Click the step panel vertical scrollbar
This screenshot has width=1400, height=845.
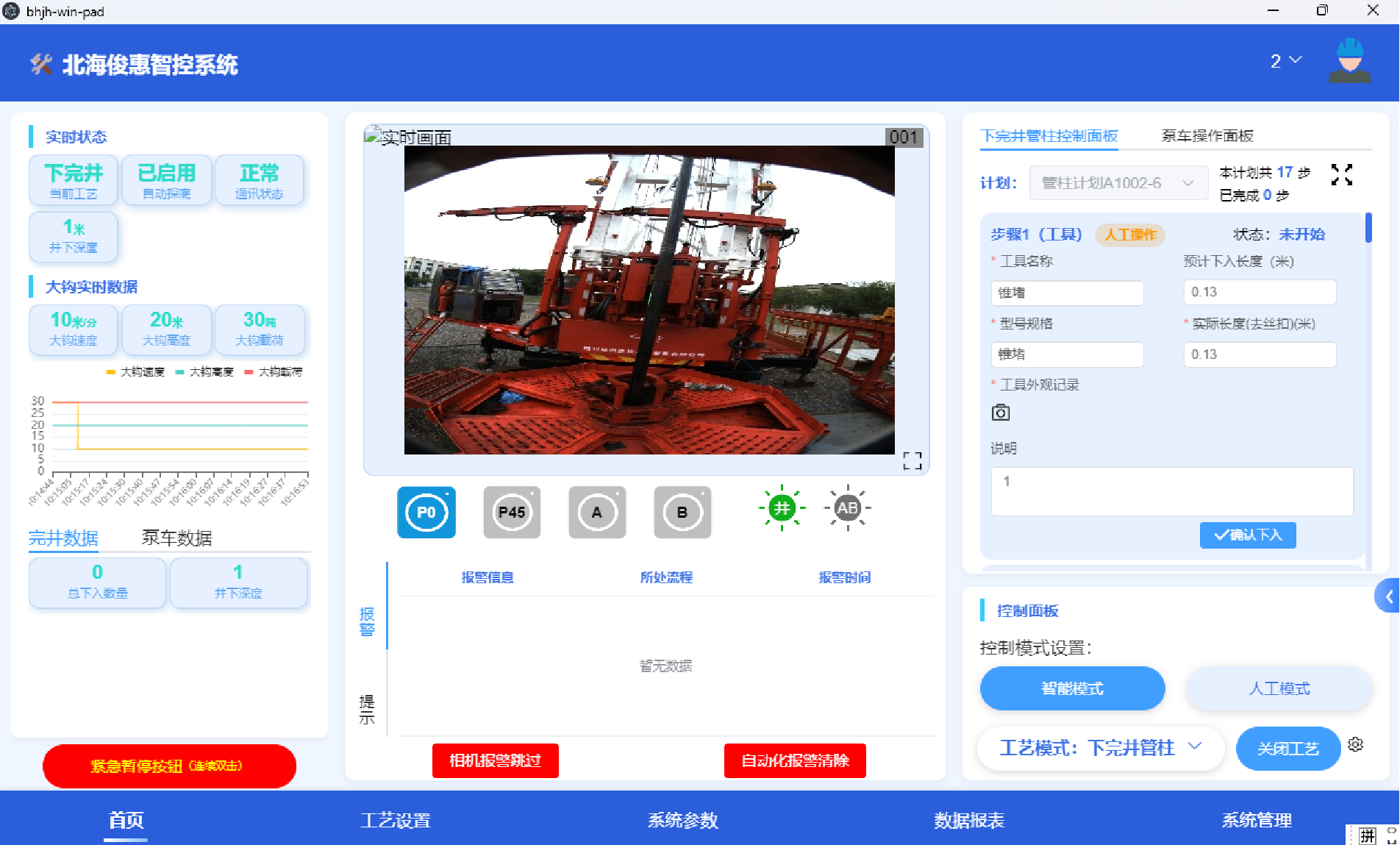point(1368,228)
